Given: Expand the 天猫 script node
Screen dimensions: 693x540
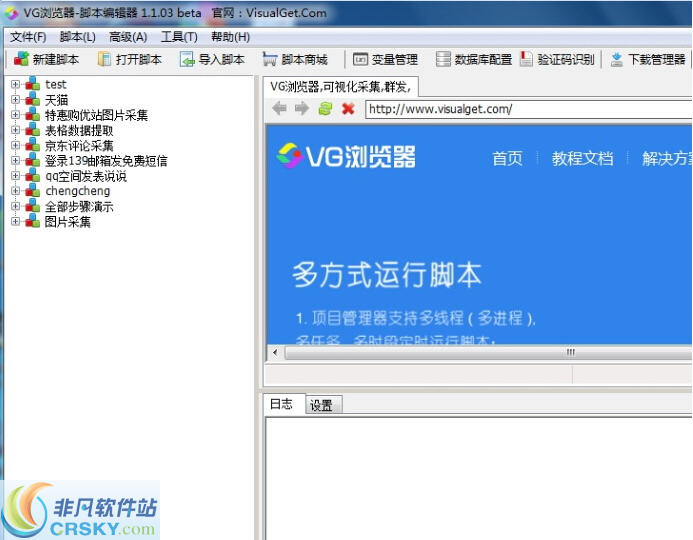Looking at the screenshot, I should click(x=15, y=99).
